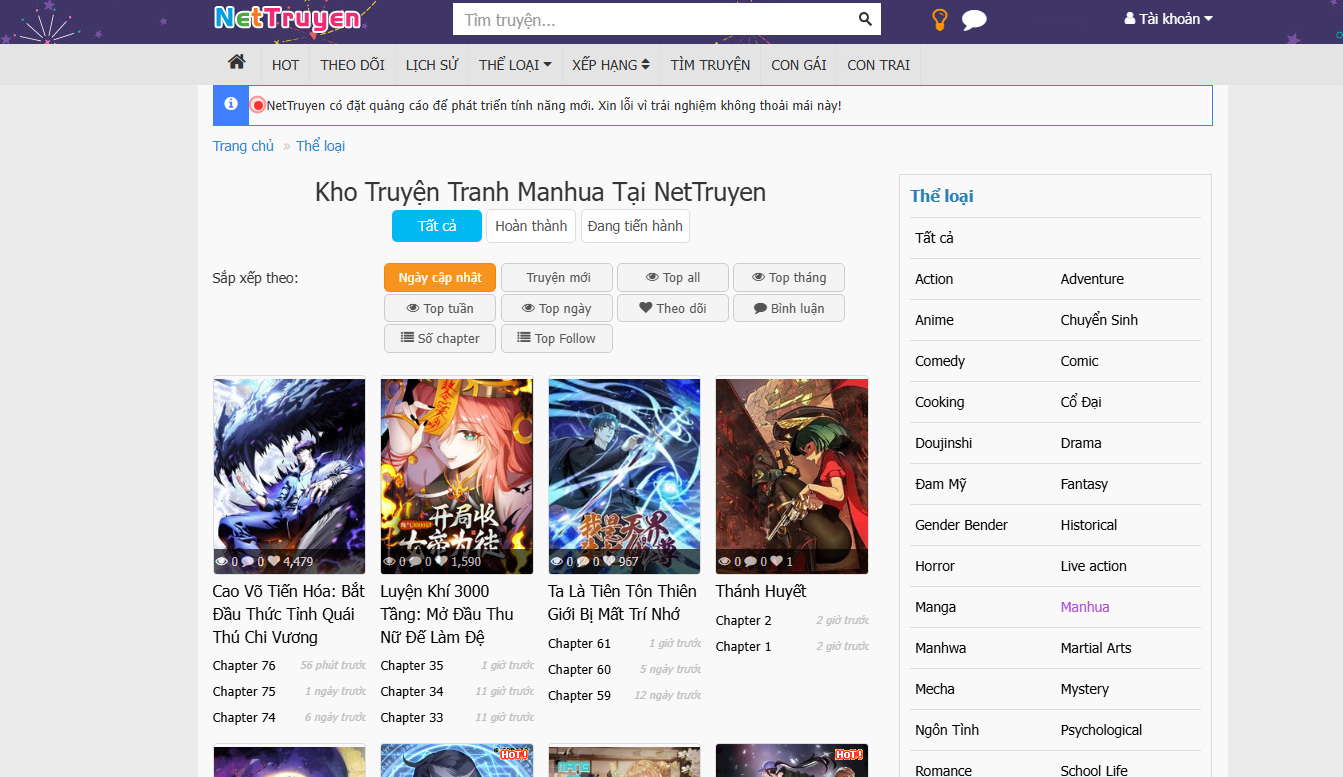Sort by Bình luận comments
The image size is (1343, 777).
[x=788, y=308]
